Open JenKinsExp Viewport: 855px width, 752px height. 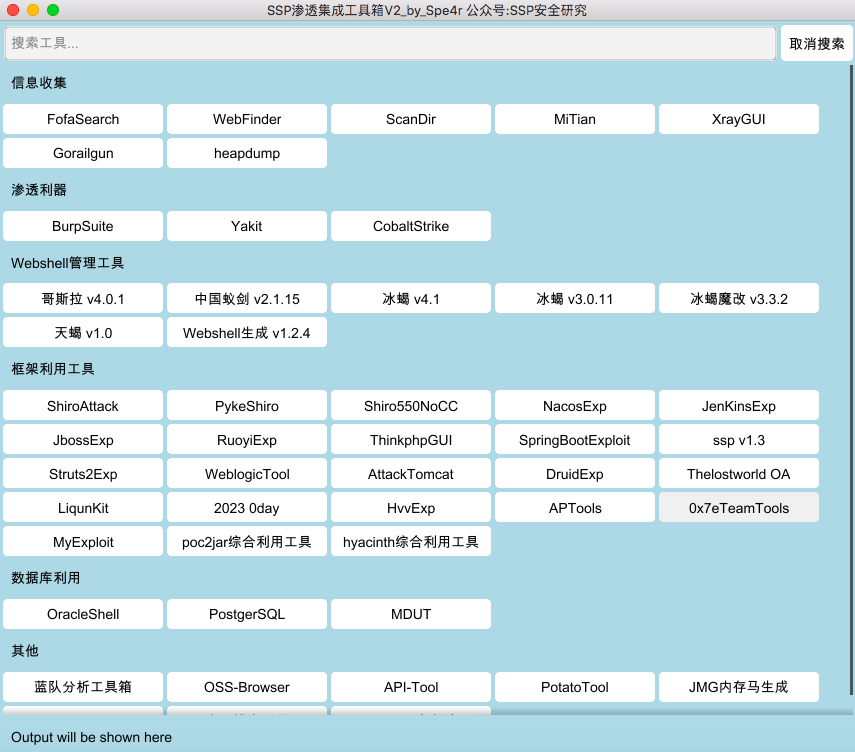click(739, 405)
